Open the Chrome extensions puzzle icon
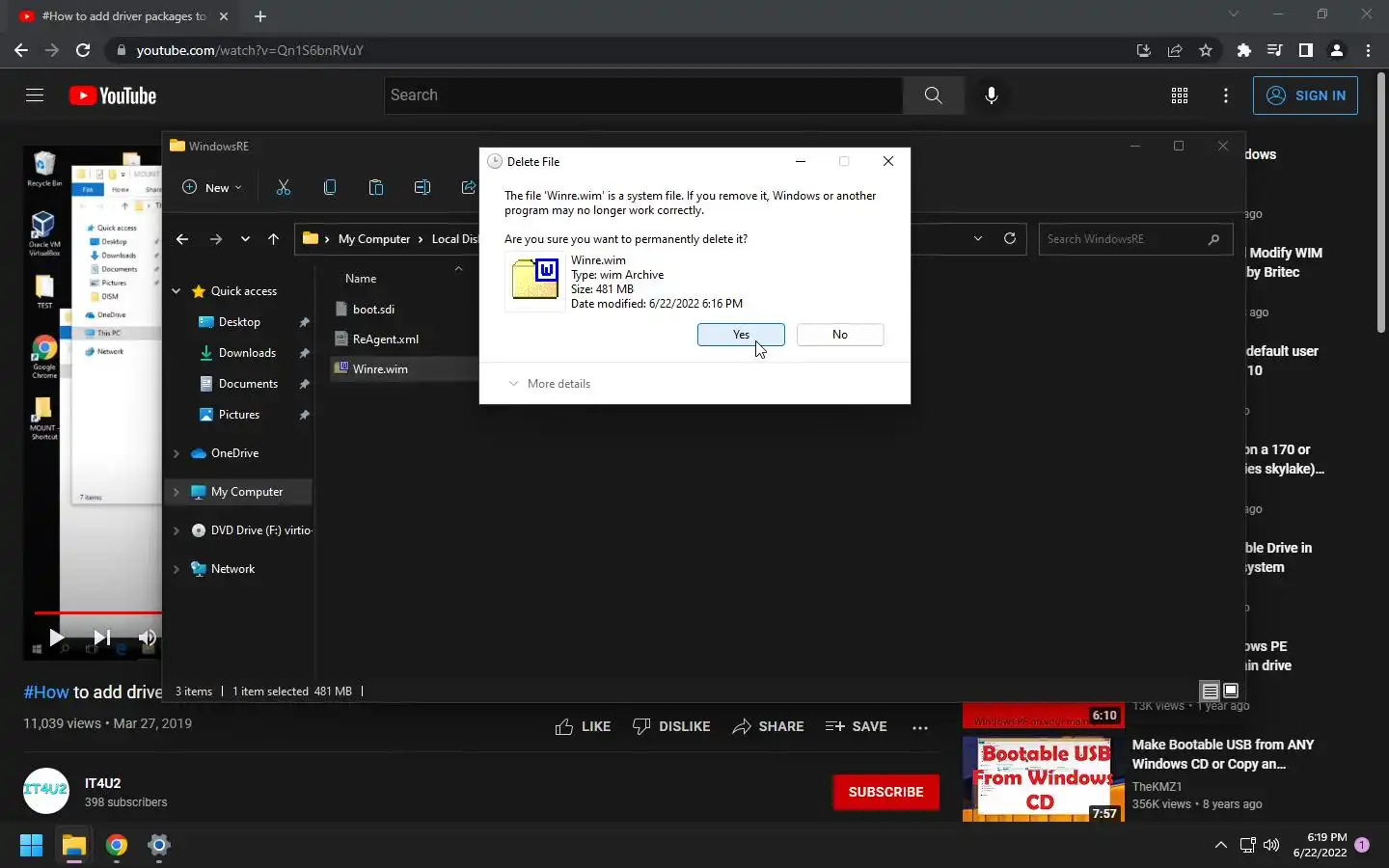Screen dimensions: 1389x868 coord(1244,50)
